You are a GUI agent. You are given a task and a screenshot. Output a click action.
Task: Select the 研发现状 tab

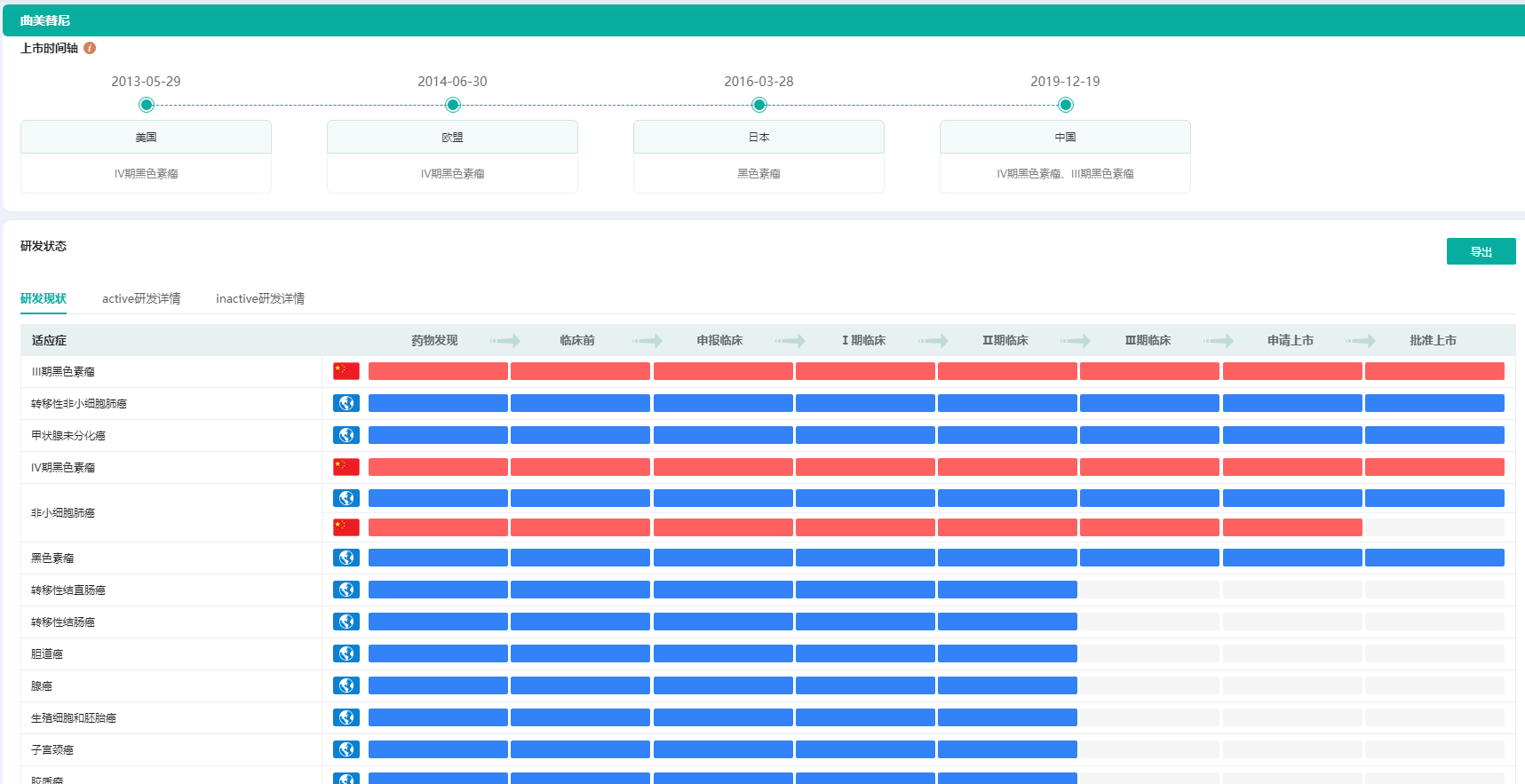(x=44, y=298)
